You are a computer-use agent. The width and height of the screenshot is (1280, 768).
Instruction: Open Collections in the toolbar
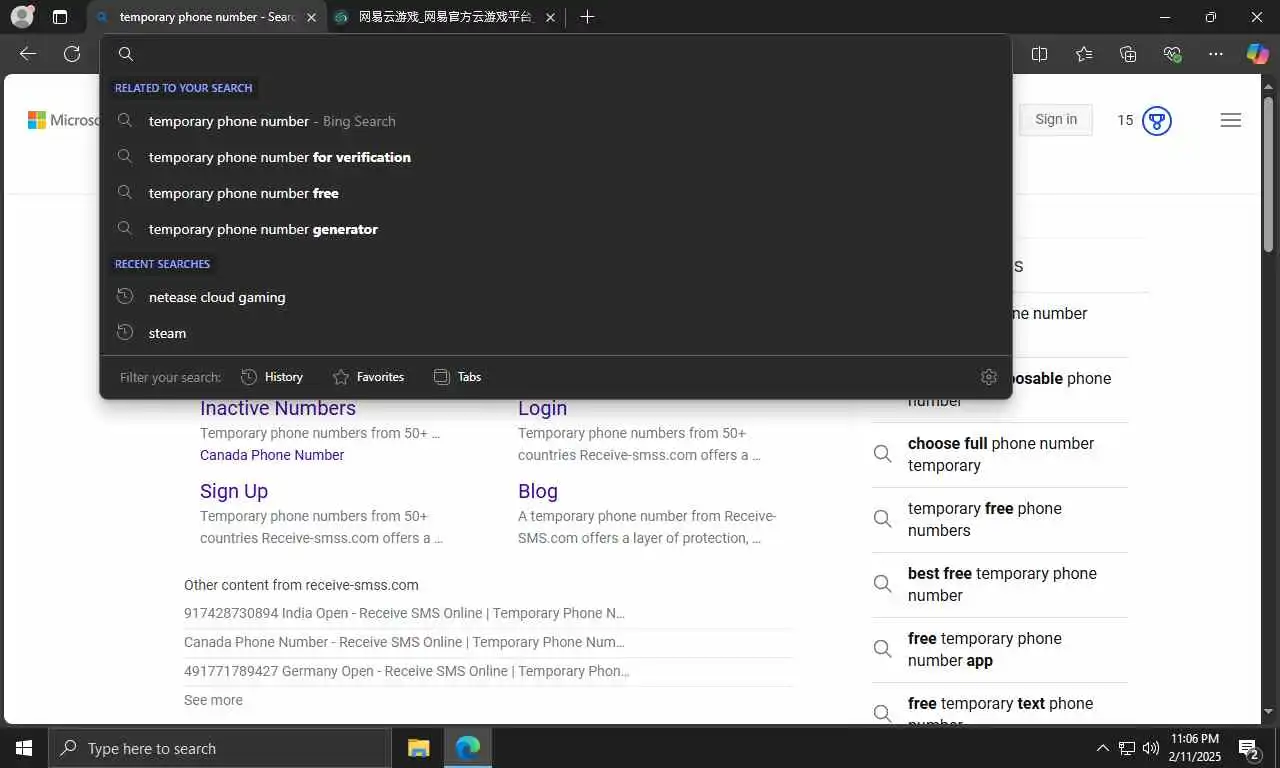[1128, 54]
